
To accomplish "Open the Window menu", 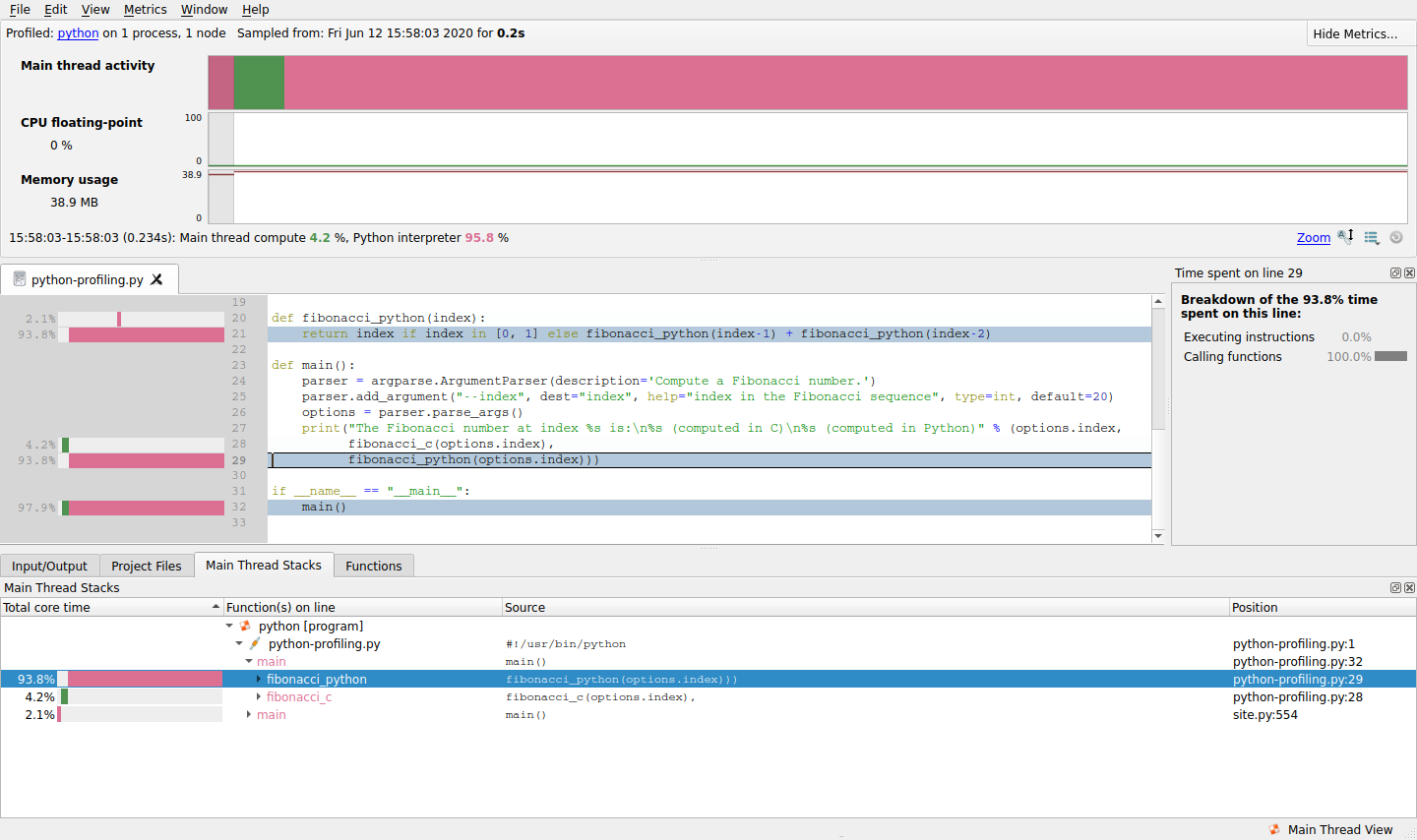I will 205,9.
